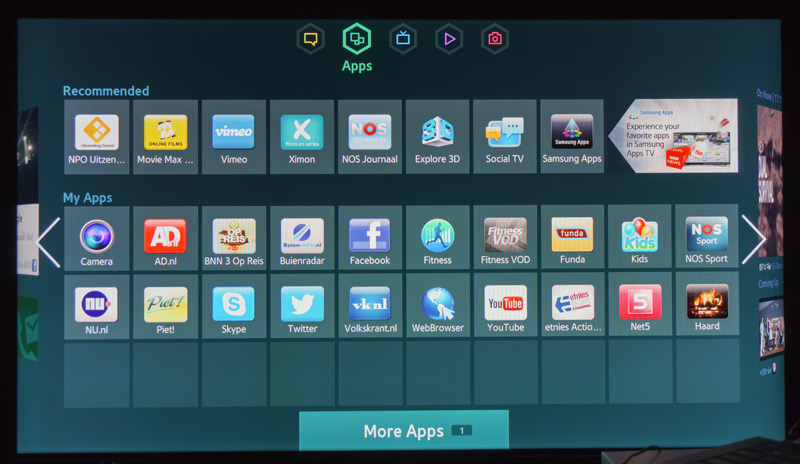Open the Volkskrant.nl app
This screenshot has height=464, width=800.
pos(370,306)
